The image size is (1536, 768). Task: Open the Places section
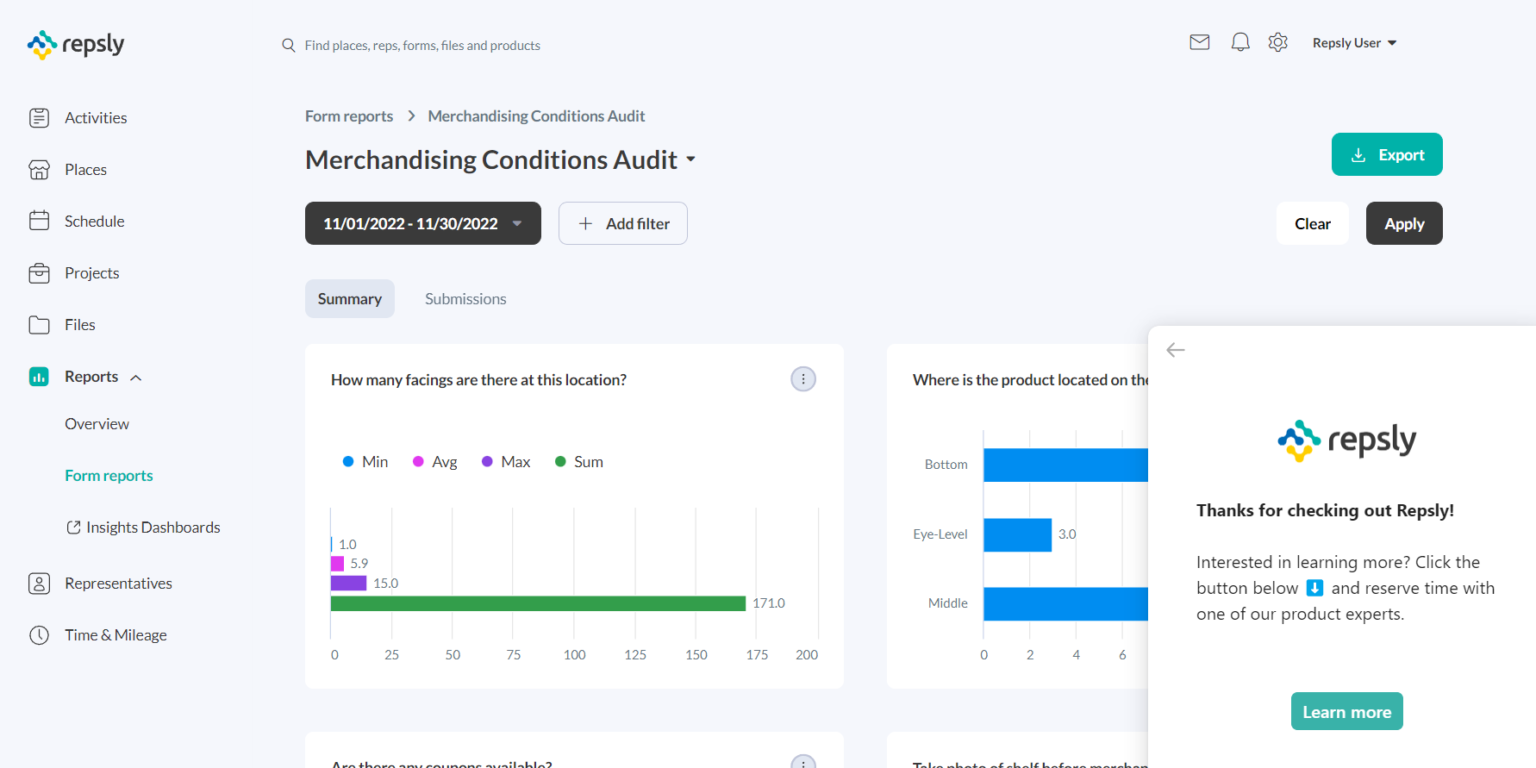85,169
